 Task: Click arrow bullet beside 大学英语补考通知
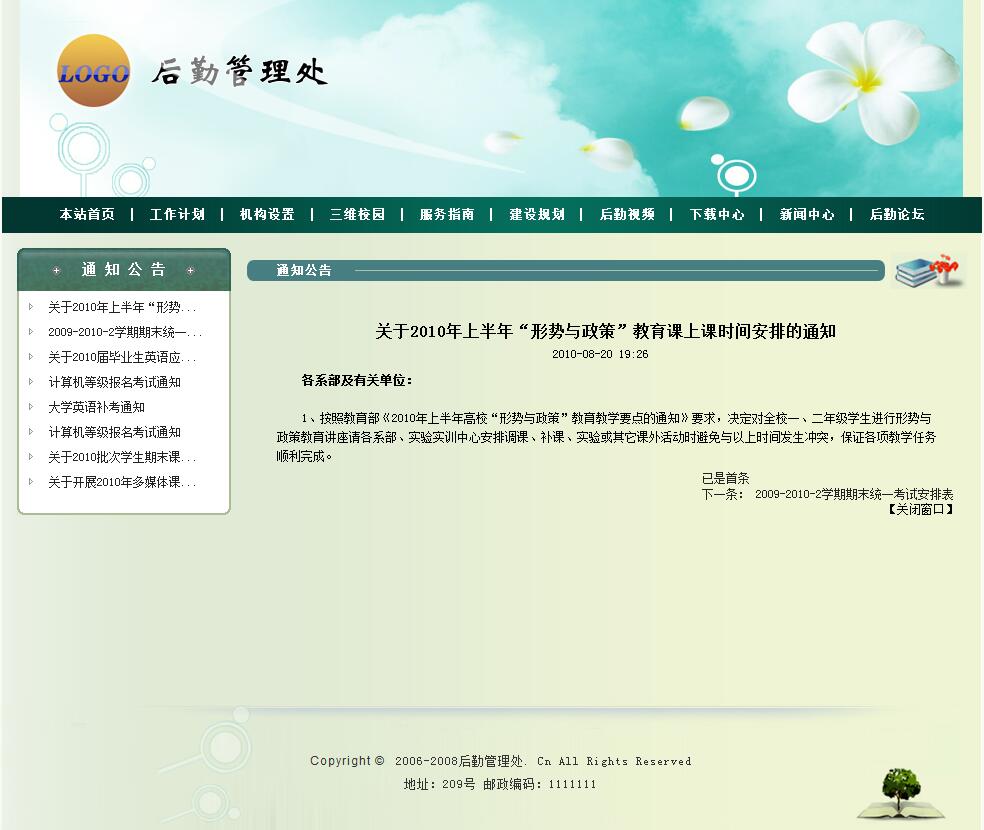tap(31, 407)
